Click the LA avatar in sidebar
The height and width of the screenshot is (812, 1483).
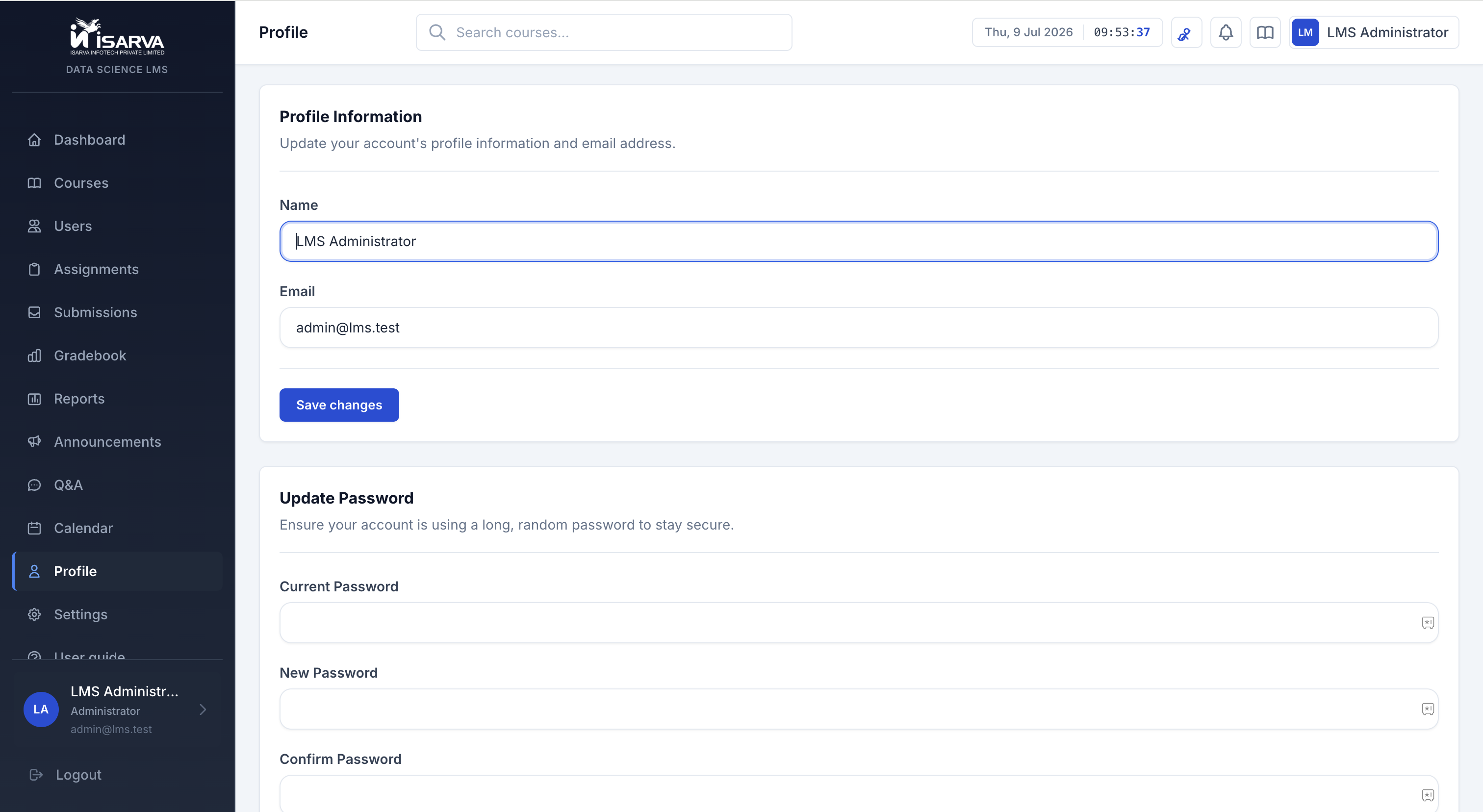(x=41, y=709)
